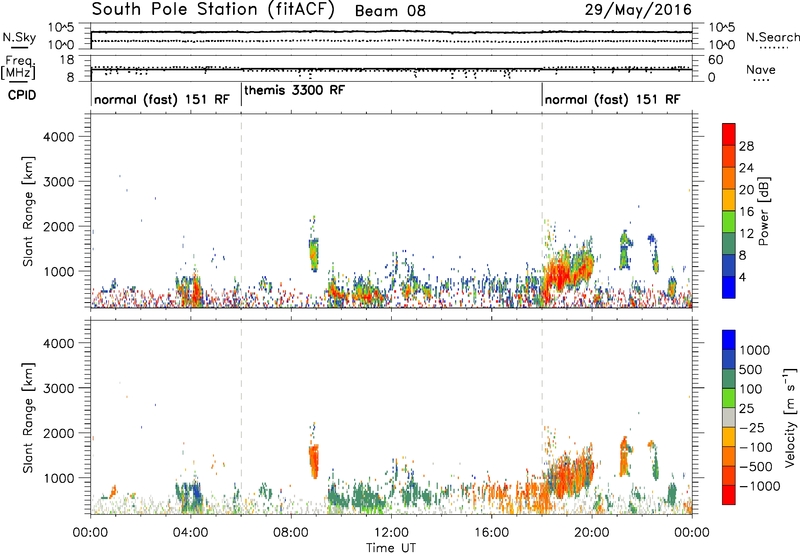
Task: Click the blue bottom of the Power colorbar
Action: (x=729, y=287)
